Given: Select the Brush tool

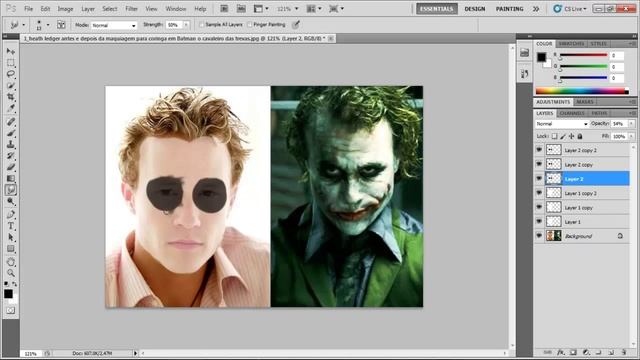Looking at the screenshot, I should (11, 133).
